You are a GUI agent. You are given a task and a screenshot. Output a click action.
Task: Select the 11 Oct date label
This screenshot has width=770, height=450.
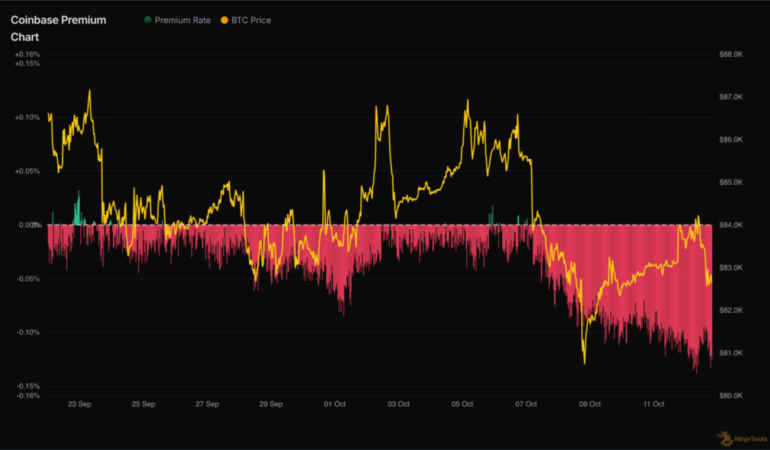[x=654, y=404]
